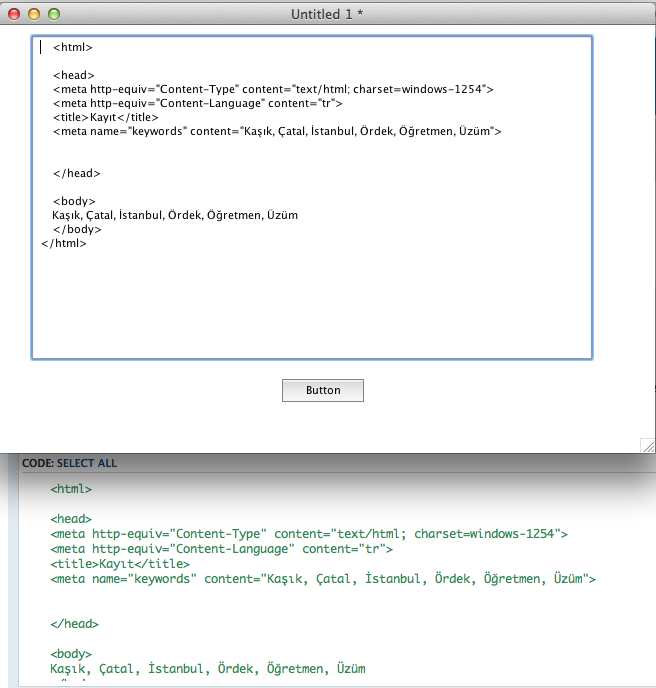Click the push button labeled Button
Viewport: 656px width, 688px height.
pos(322,390)
